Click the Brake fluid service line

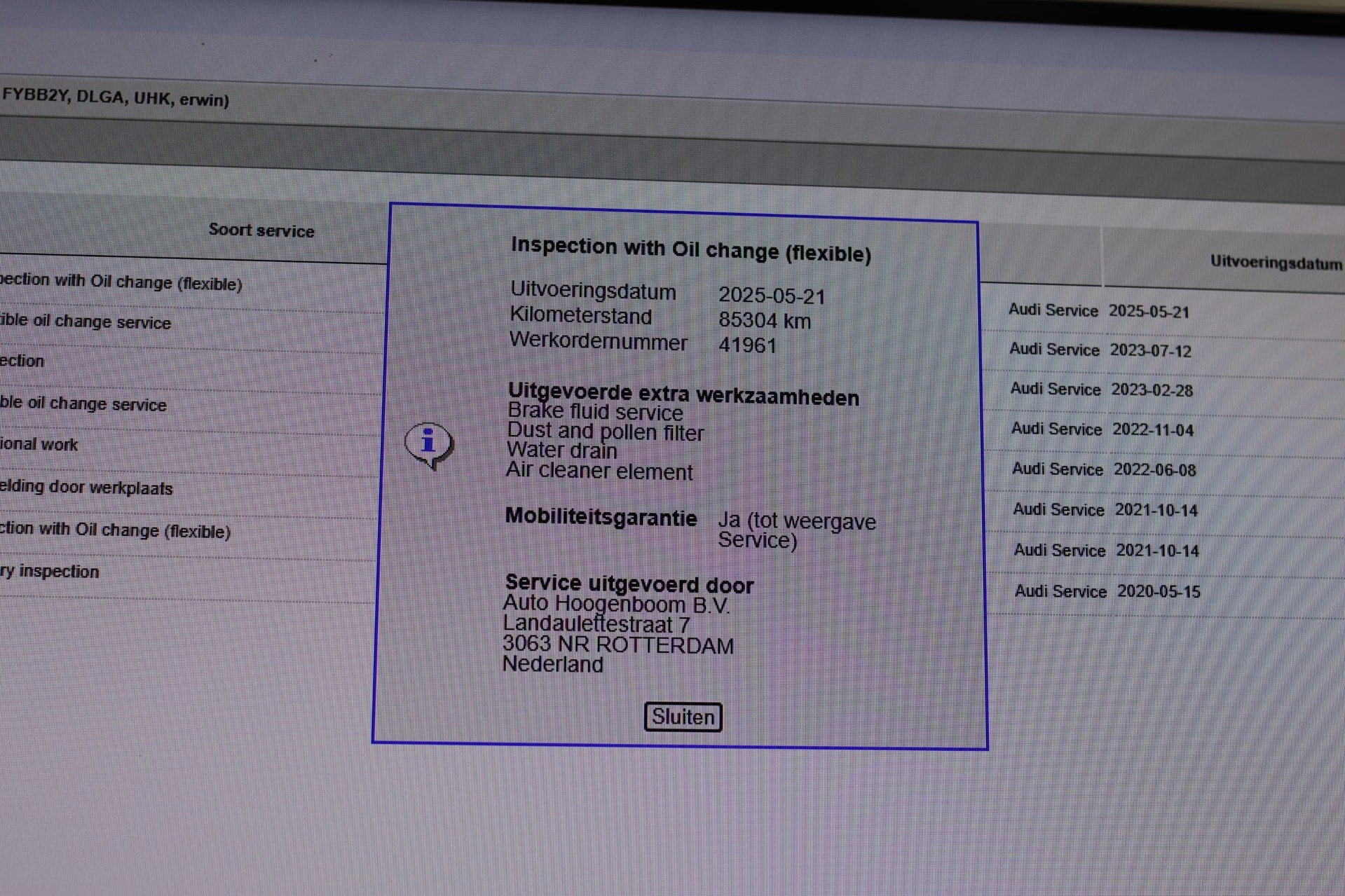coord(595,412)
